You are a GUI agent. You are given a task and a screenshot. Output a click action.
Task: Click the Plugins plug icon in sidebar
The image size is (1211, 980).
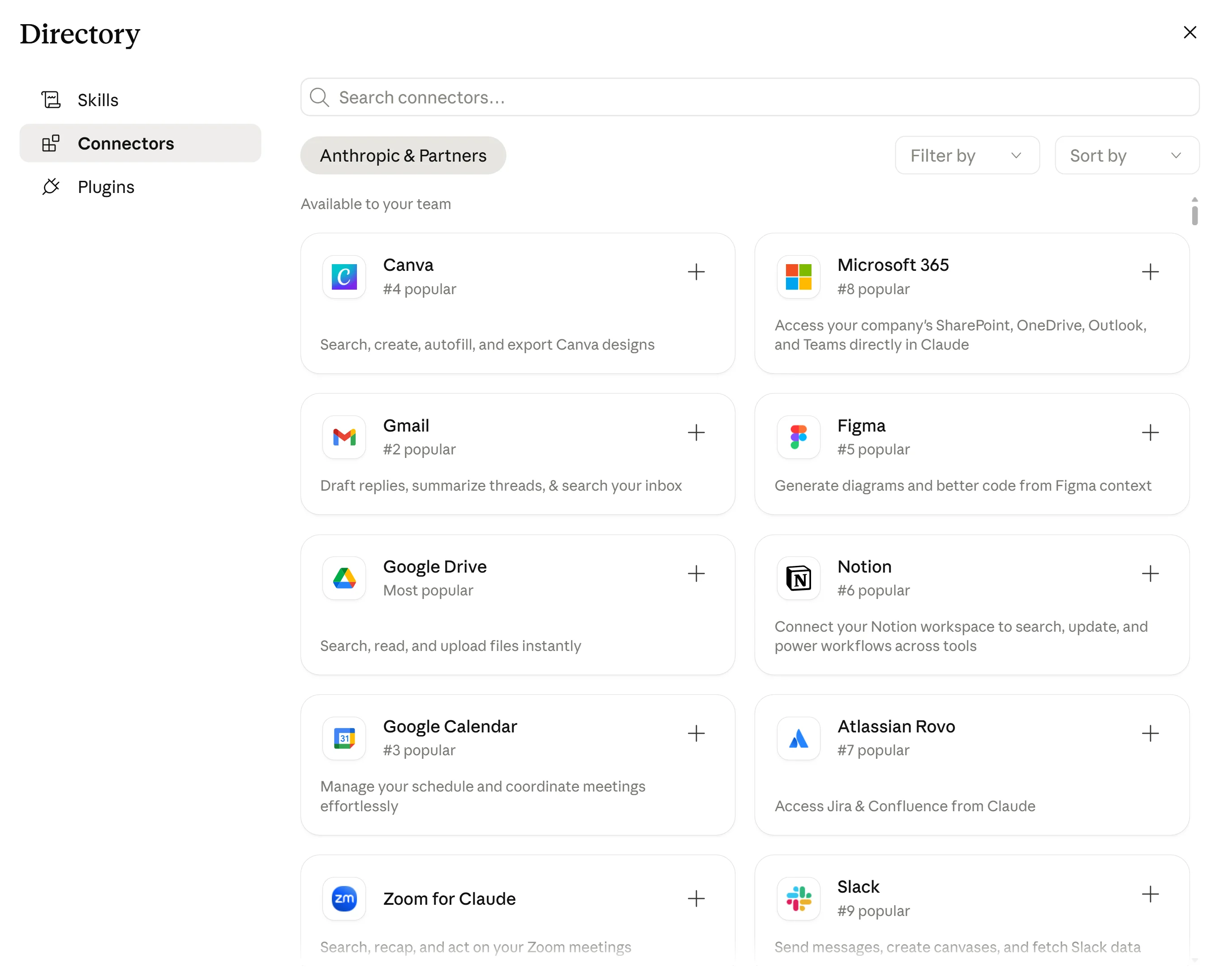coord(51,187)
